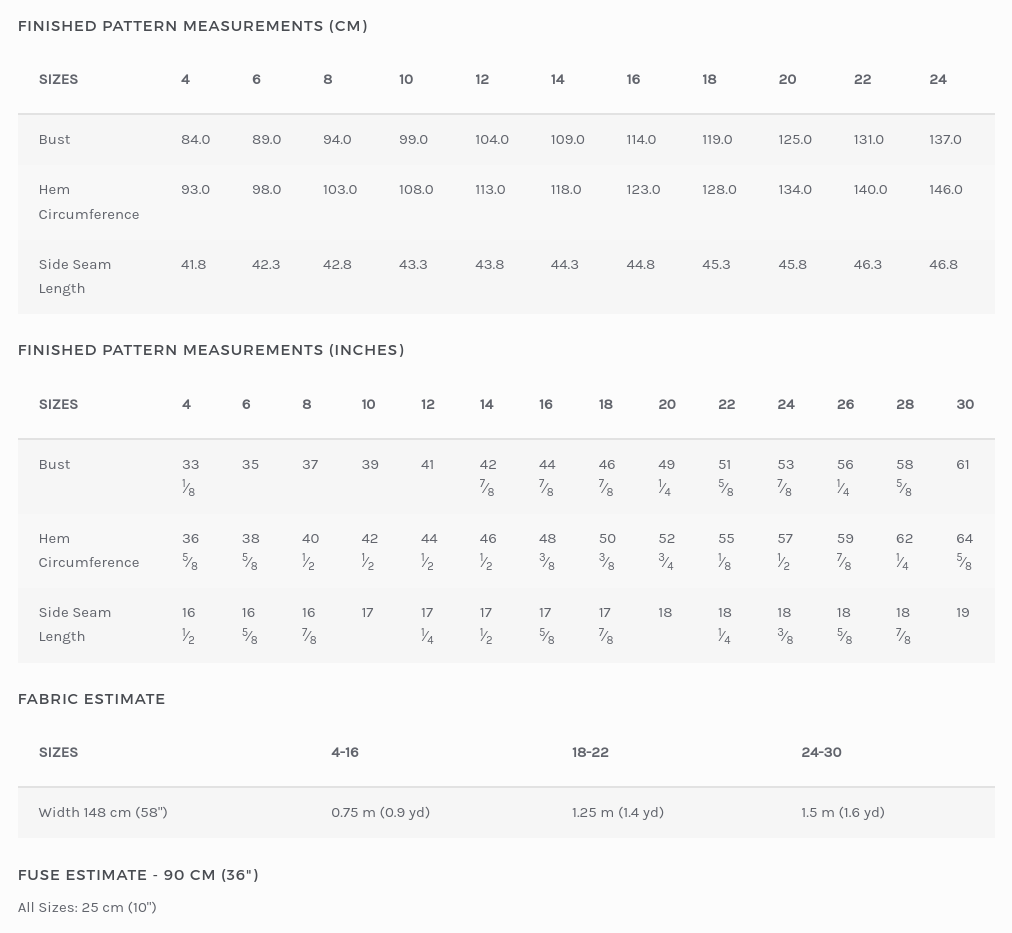Click the 'Width 148 cm (58")' row label
The height and width of the screenshot is (933, 1012).
(x=103, y=812)
